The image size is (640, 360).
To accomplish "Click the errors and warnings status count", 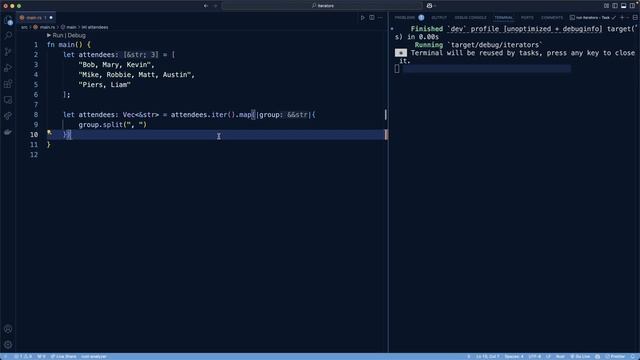I will click(x=23, y=357).
